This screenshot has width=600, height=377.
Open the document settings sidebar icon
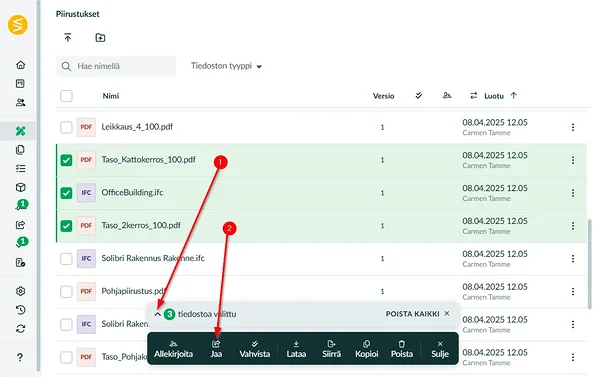21,263
